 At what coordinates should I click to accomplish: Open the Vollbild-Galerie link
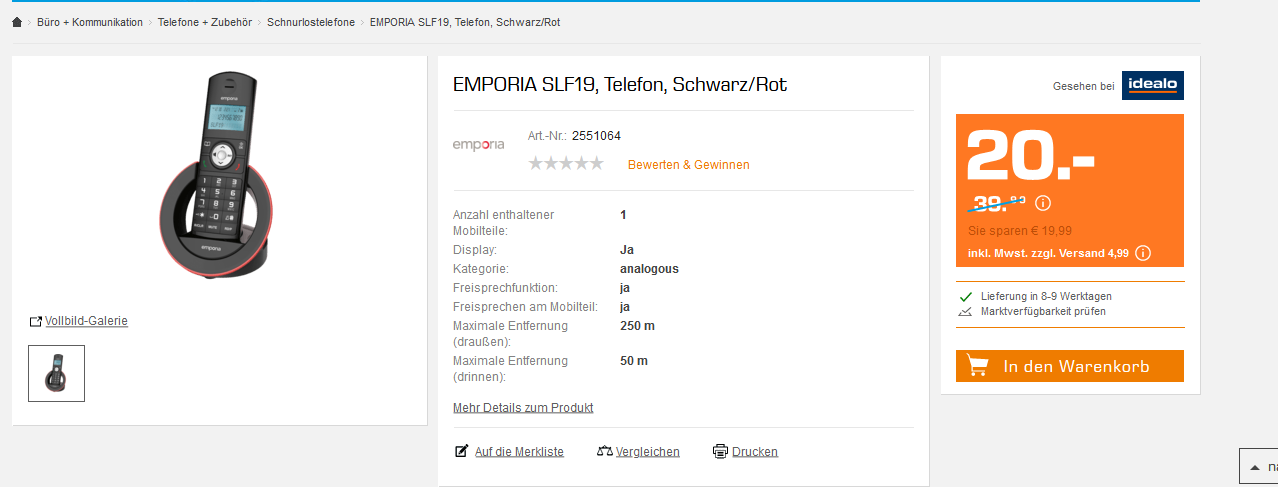click(x=86, y=321)
